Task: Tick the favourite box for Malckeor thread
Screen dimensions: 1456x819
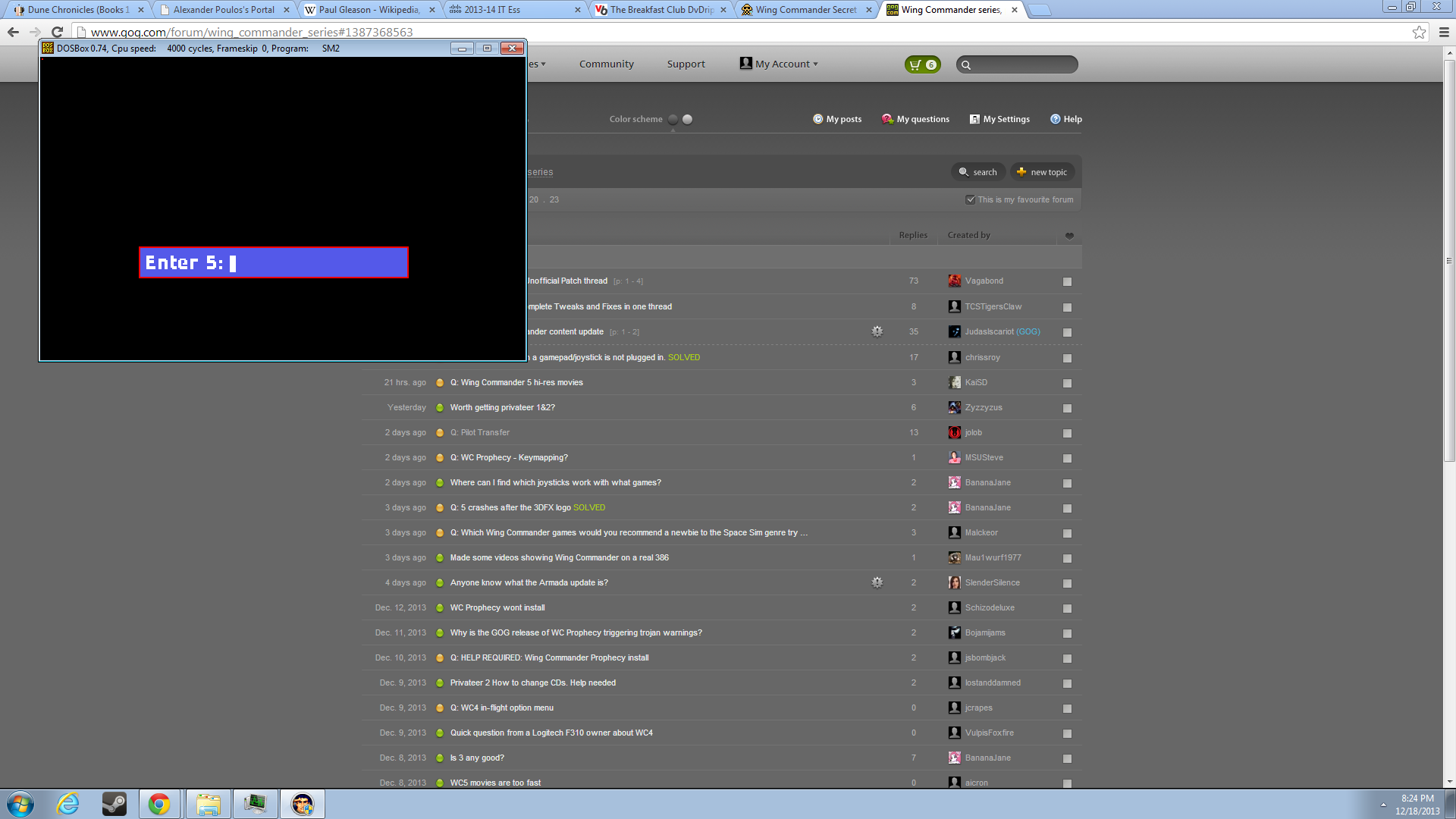Action: coord(1067,533)
